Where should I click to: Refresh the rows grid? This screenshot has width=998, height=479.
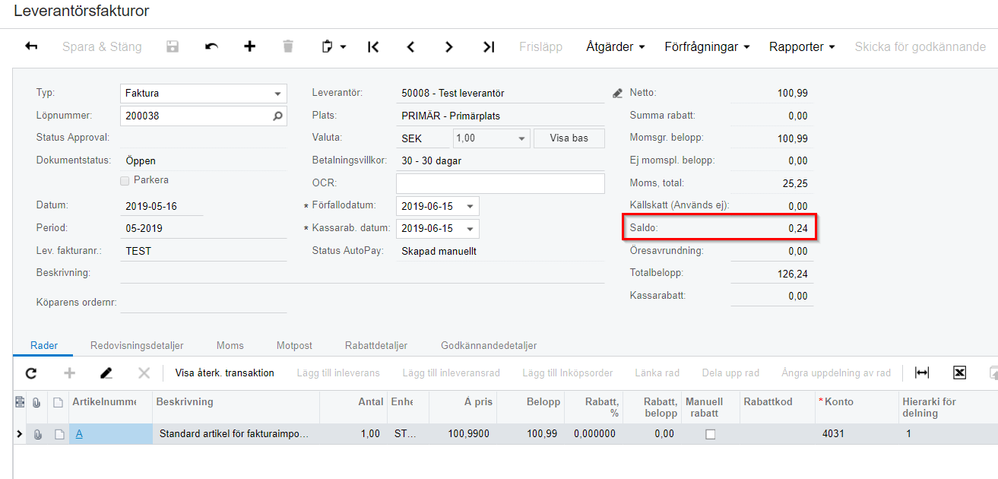click(31, 373)
